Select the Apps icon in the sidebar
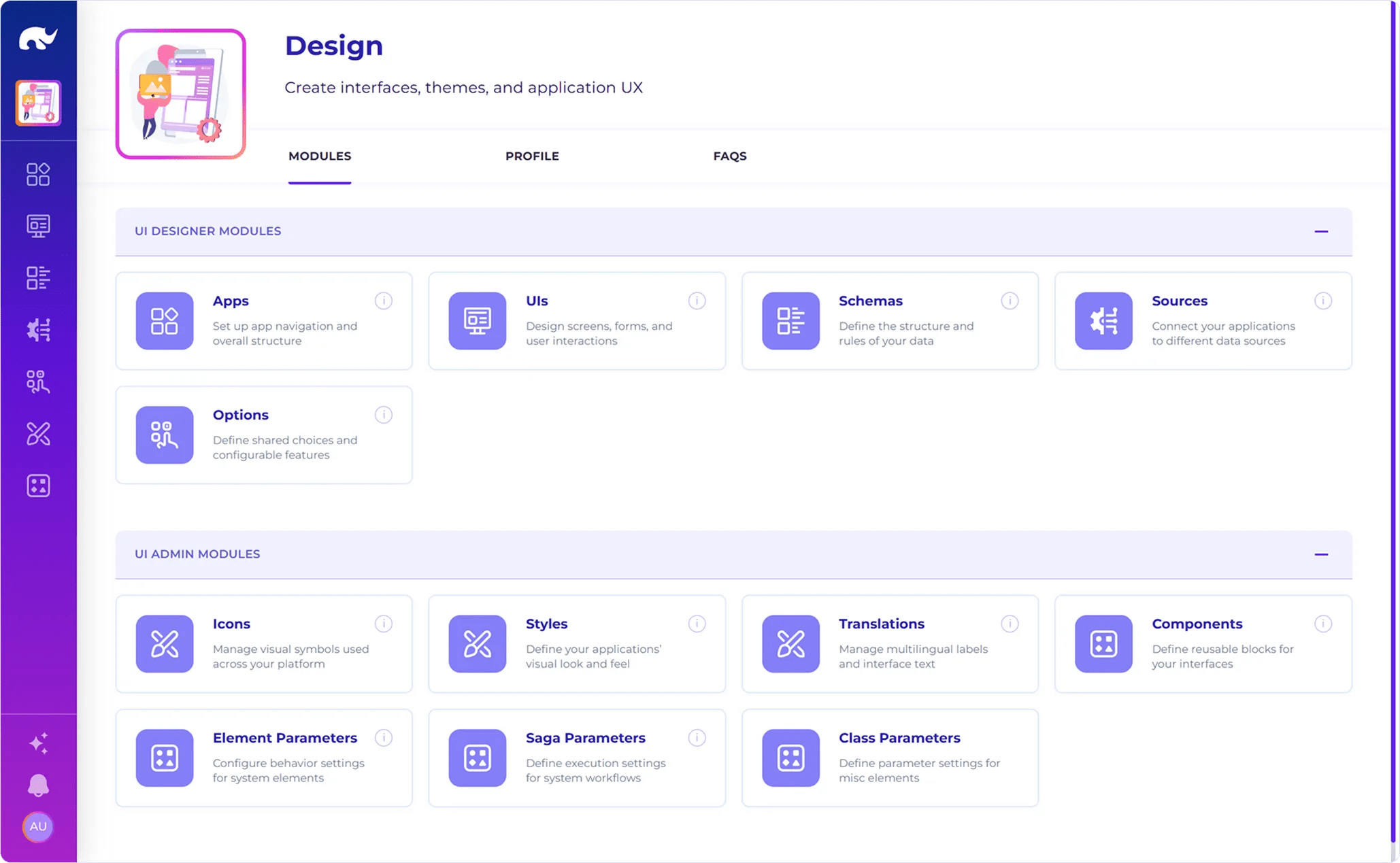The height and width of the screenshot is (863, 1400). pyautogui.click(x=38, y=173)
